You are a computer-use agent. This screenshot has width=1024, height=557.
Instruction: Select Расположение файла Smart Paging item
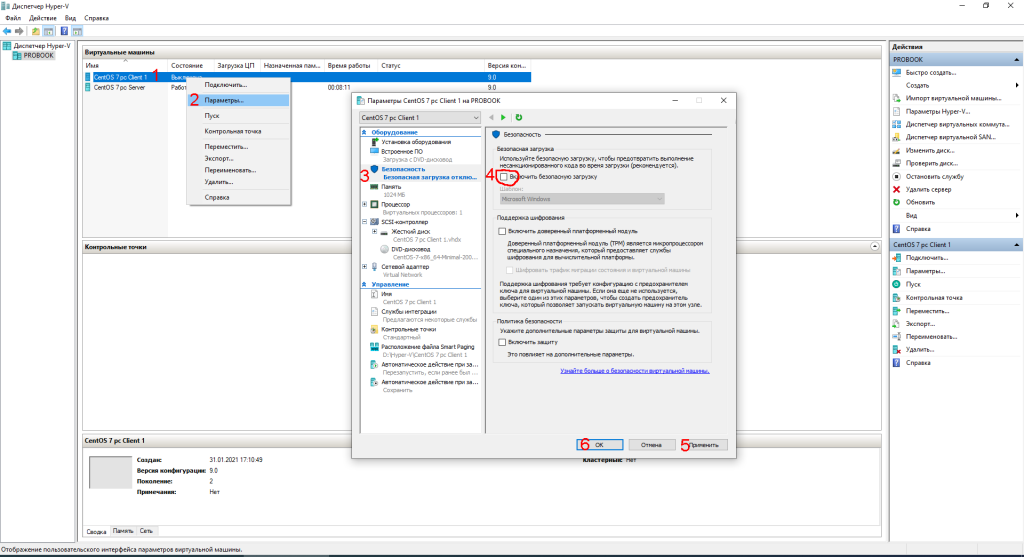[428, 347]
